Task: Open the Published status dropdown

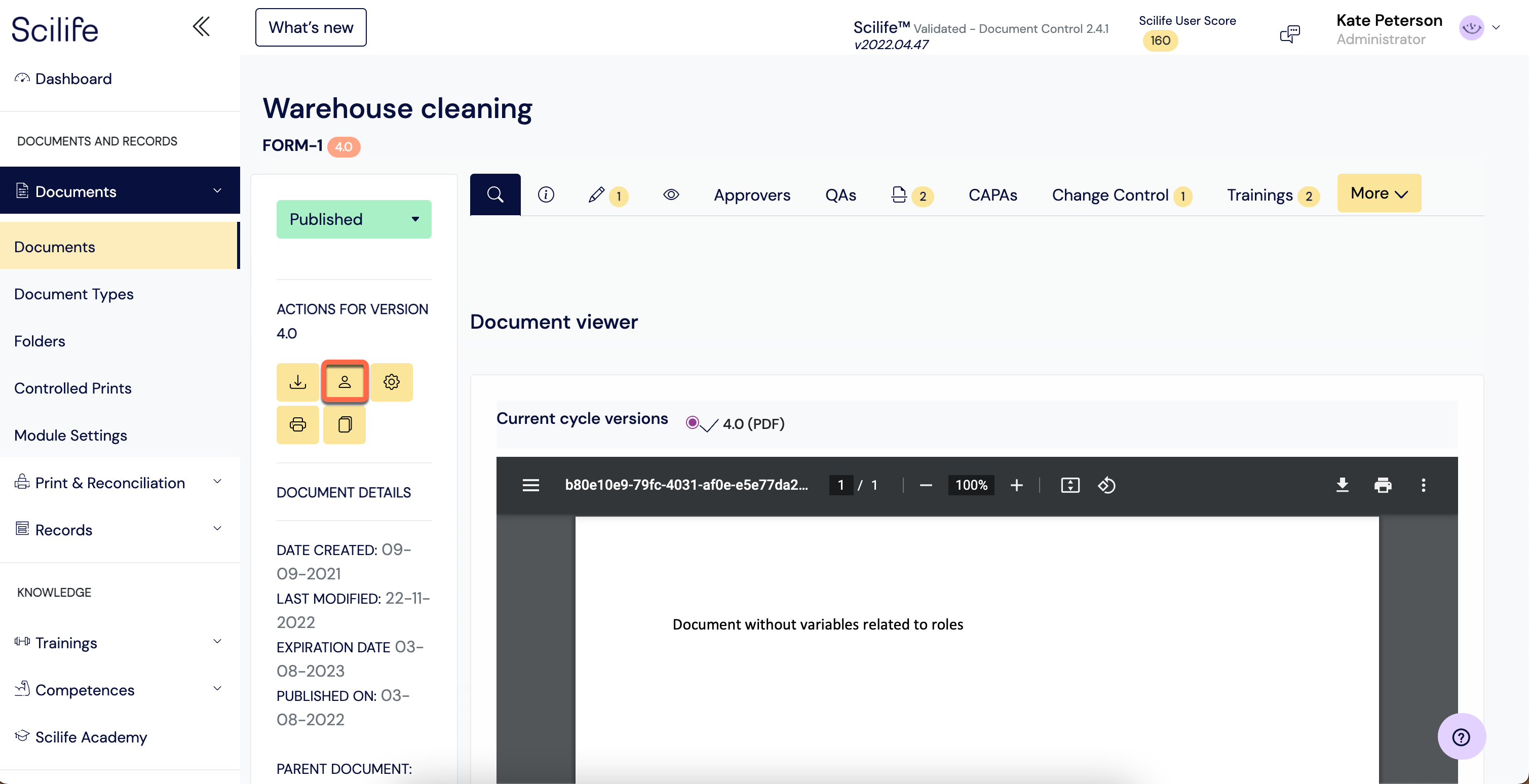Action: (x=354, y=219)
